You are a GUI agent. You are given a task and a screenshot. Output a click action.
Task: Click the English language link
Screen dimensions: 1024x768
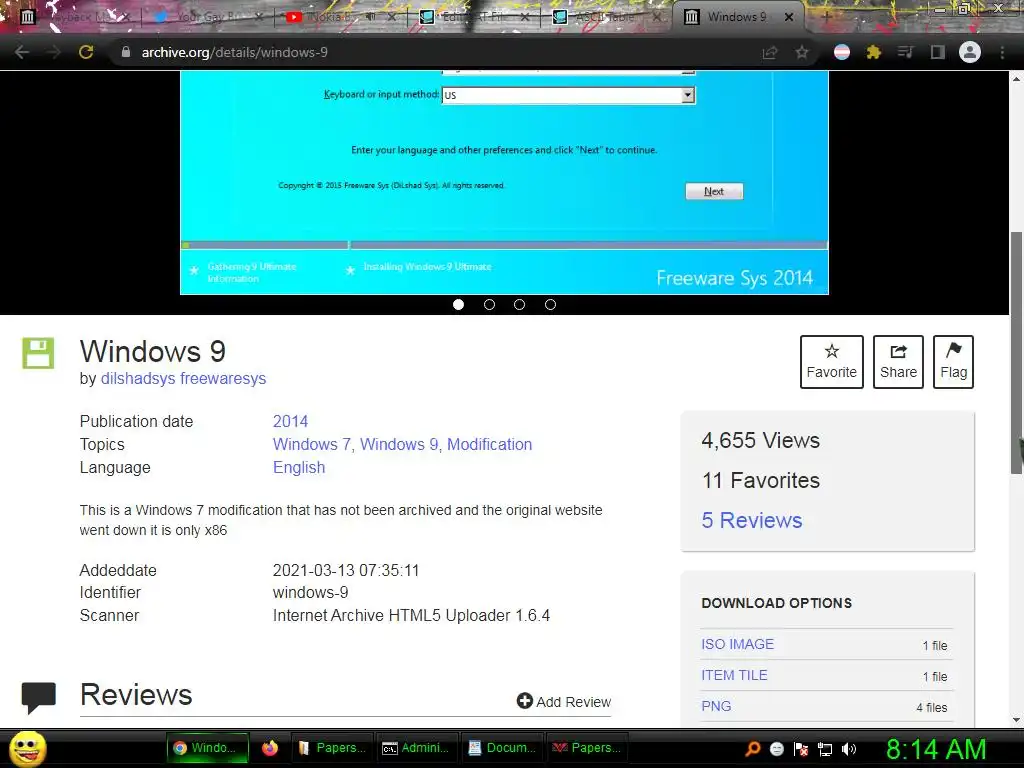click(x=299, y=468)
